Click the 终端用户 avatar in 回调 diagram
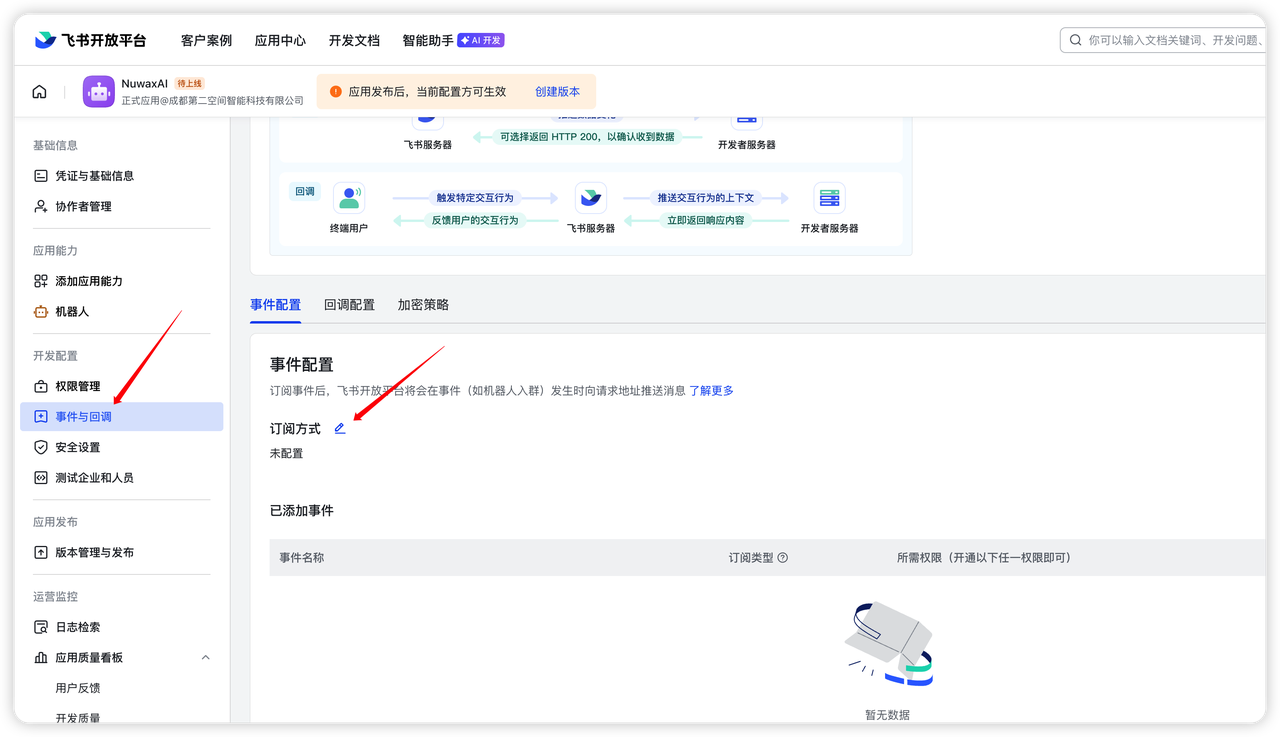This screenshot has height=737, width=1280. point(349,198)
